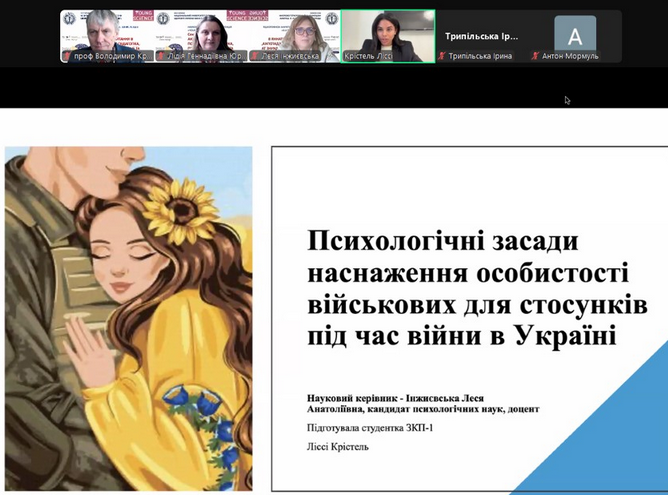Click muted mic icon beside Трипільська Ірина label

[x=442, y=56]
